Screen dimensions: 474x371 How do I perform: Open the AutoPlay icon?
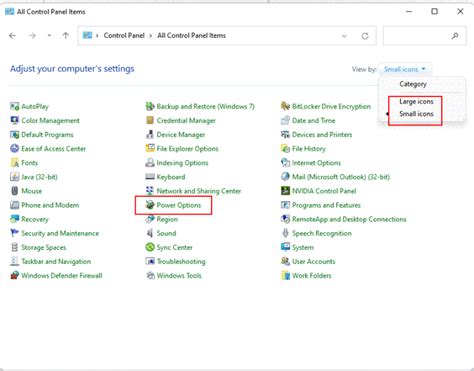click(14, 106)
